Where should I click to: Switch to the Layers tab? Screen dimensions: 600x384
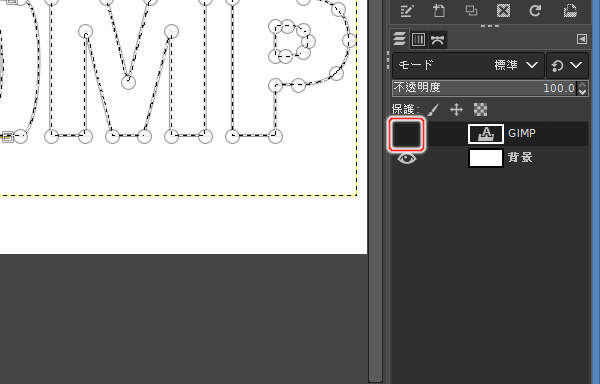[399, 39]
